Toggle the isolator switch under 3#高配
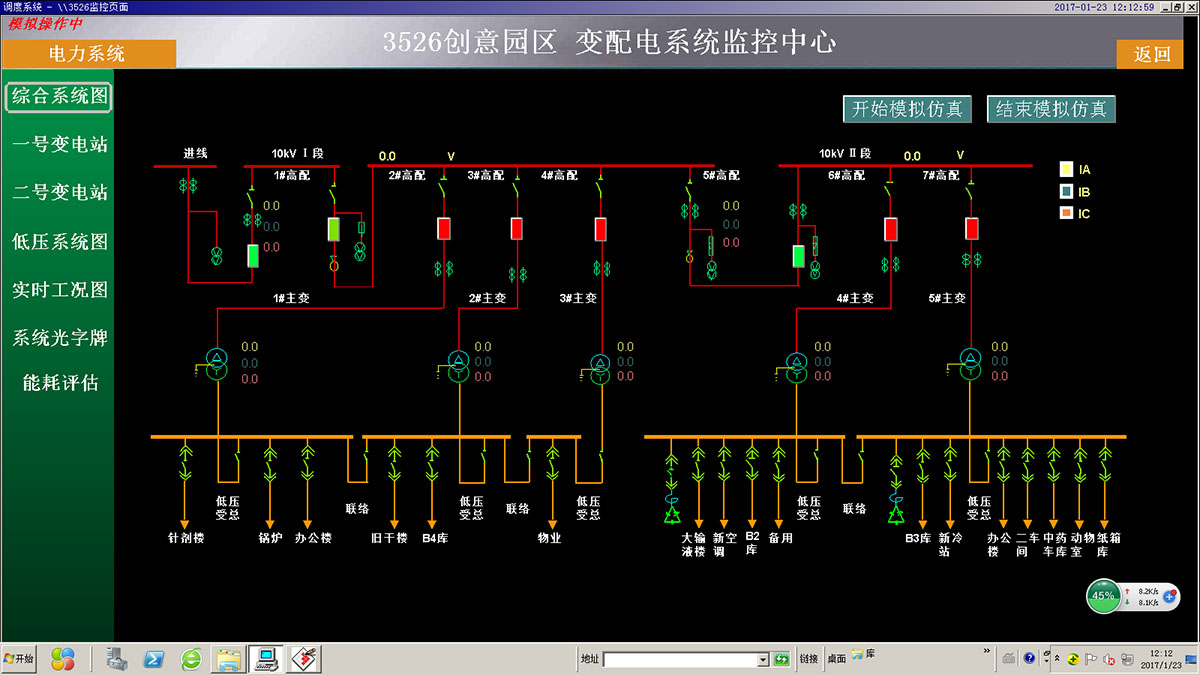 point(516,188)
